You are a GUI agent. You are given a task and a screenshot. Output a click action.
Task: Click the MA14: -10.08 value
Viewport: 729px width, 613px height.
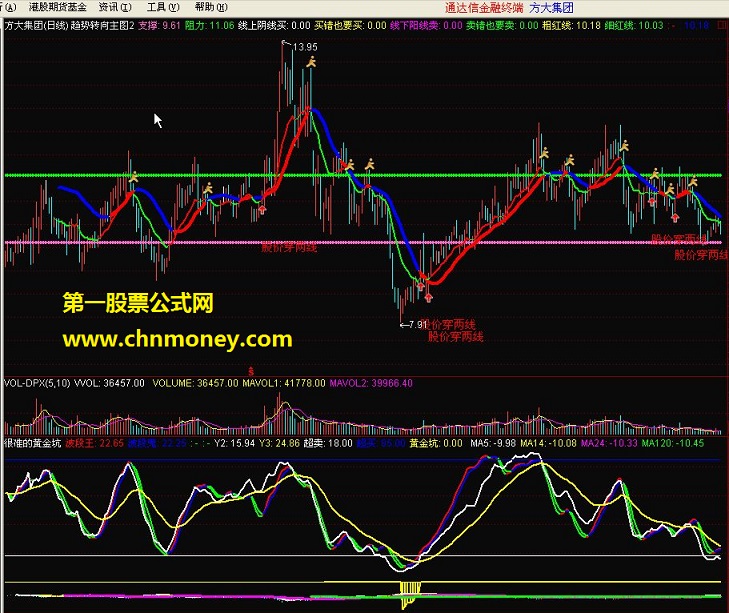click(548, 443)
